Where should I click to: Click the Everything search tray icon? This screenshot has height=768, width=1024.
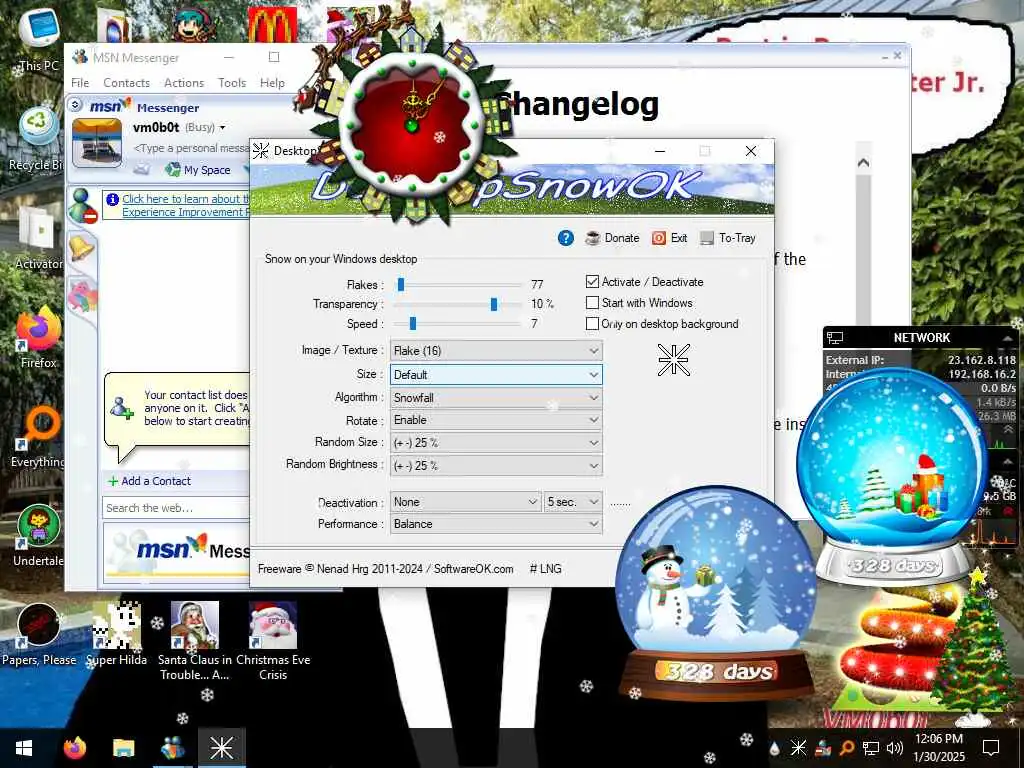click(846, 748)
